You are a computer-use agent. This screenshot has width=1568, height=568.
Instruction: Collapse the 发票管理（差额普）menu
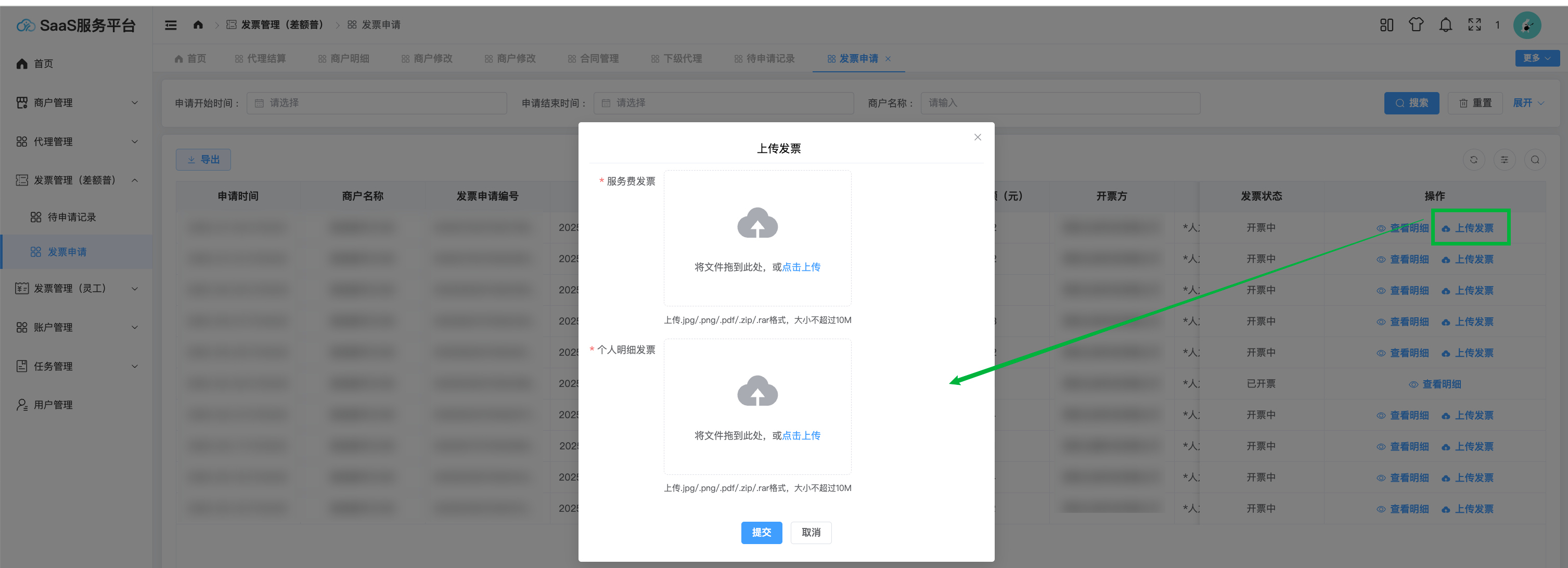75,180
